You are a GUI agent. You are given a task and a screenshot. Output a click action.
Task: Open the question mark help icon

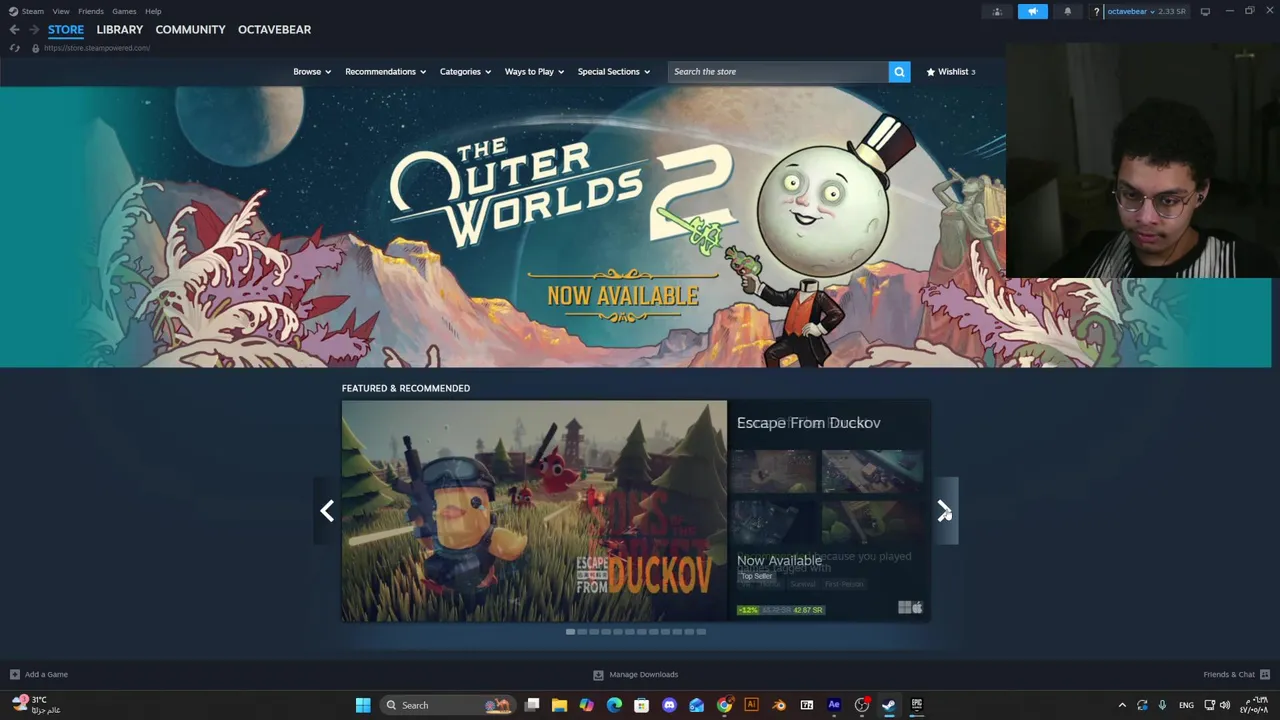click(1097, 12)
